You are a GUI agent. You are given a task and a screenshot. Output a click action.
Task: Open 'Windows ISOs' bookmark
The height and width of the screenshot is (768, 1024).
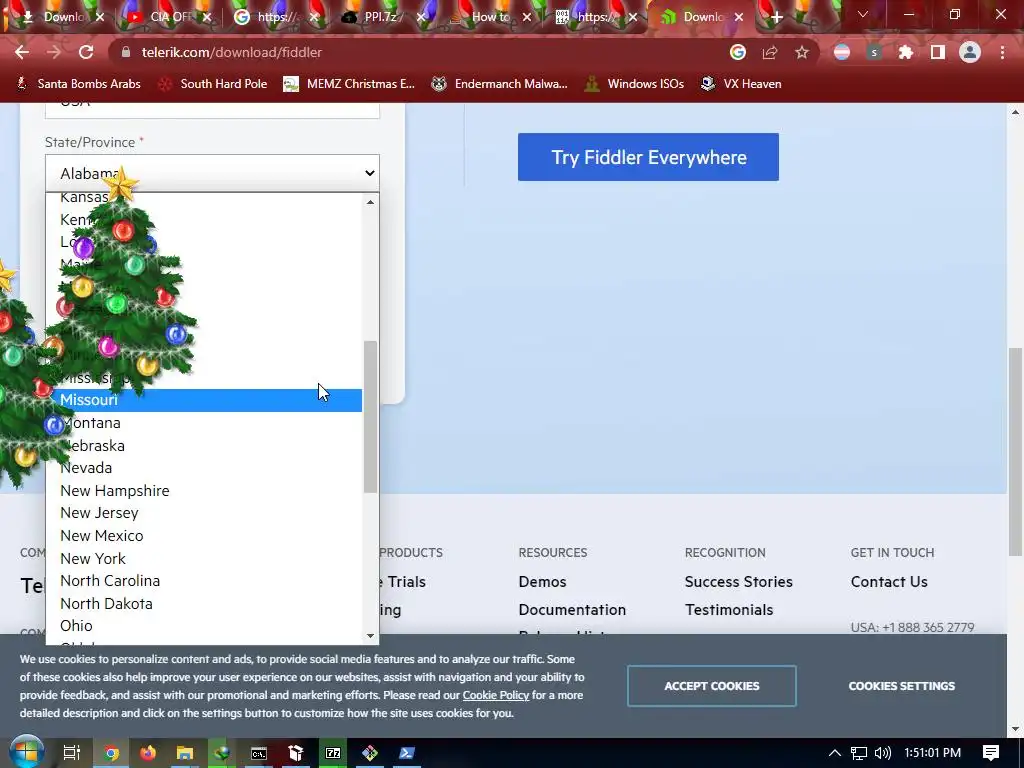(634, 84)
